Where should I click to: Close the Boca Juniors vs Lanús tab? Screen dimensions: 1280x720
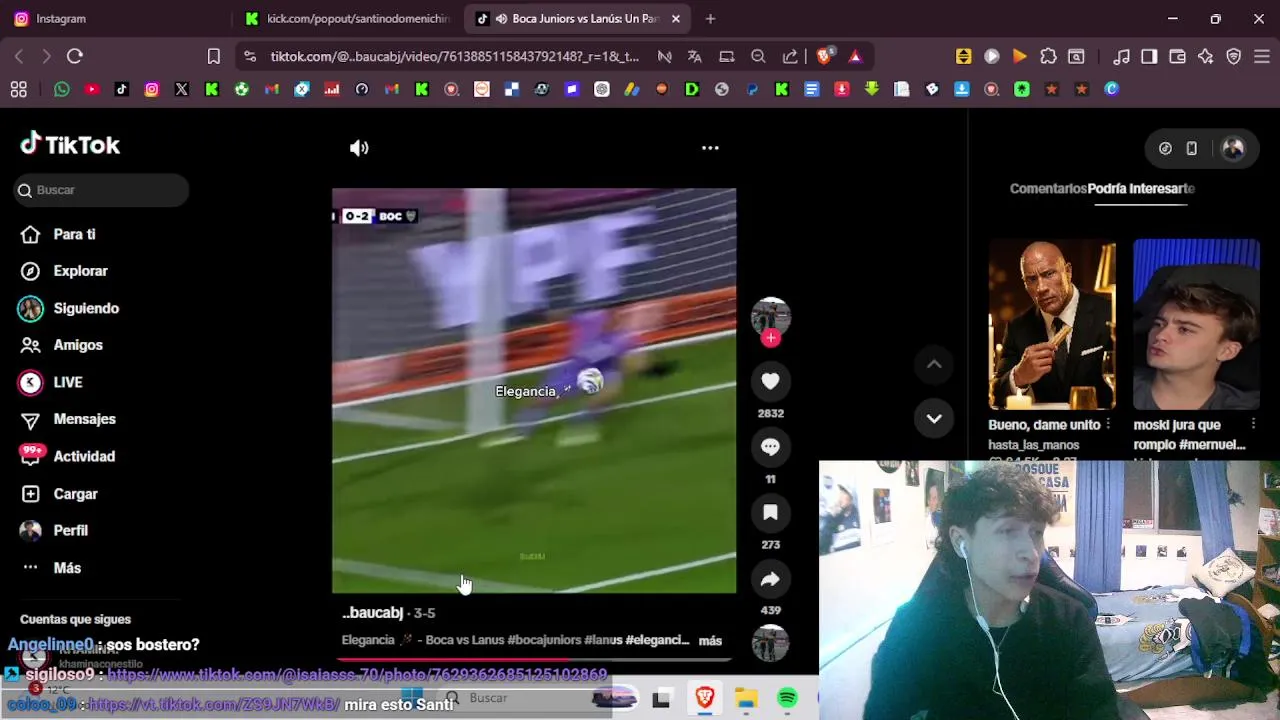point(676,18)
